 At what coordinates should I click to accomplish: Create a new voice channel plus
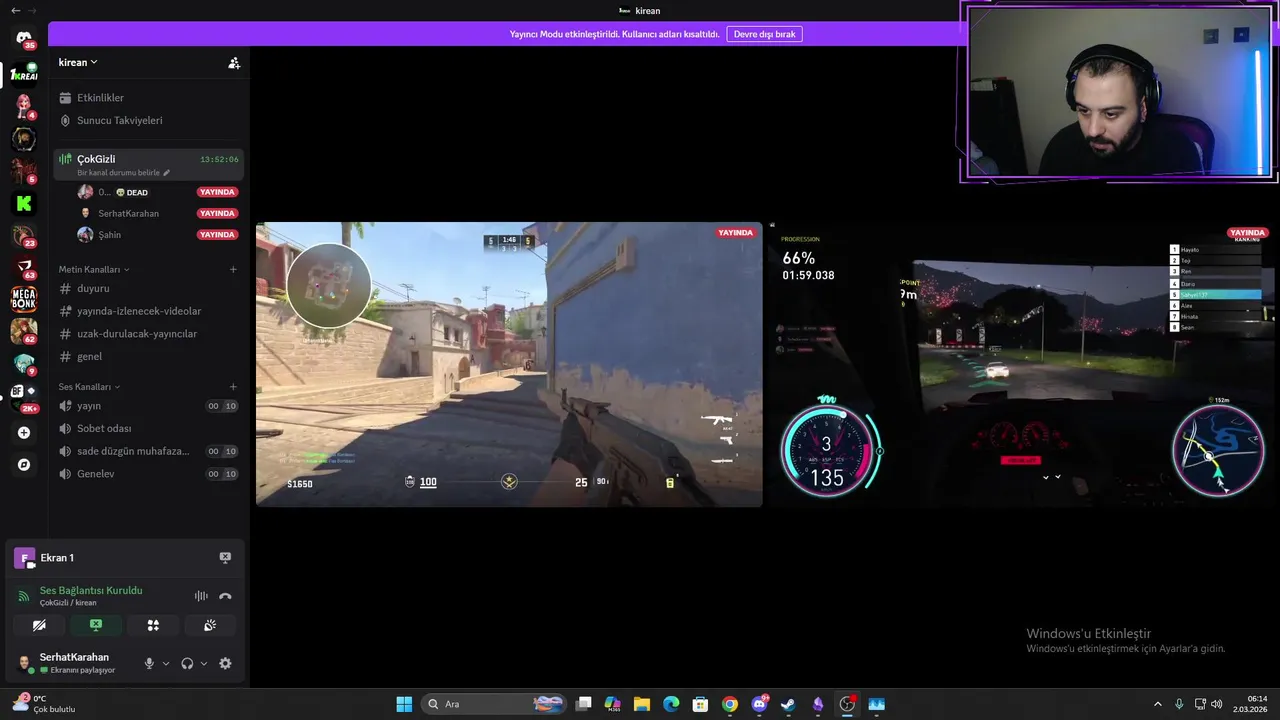point(233,387)
